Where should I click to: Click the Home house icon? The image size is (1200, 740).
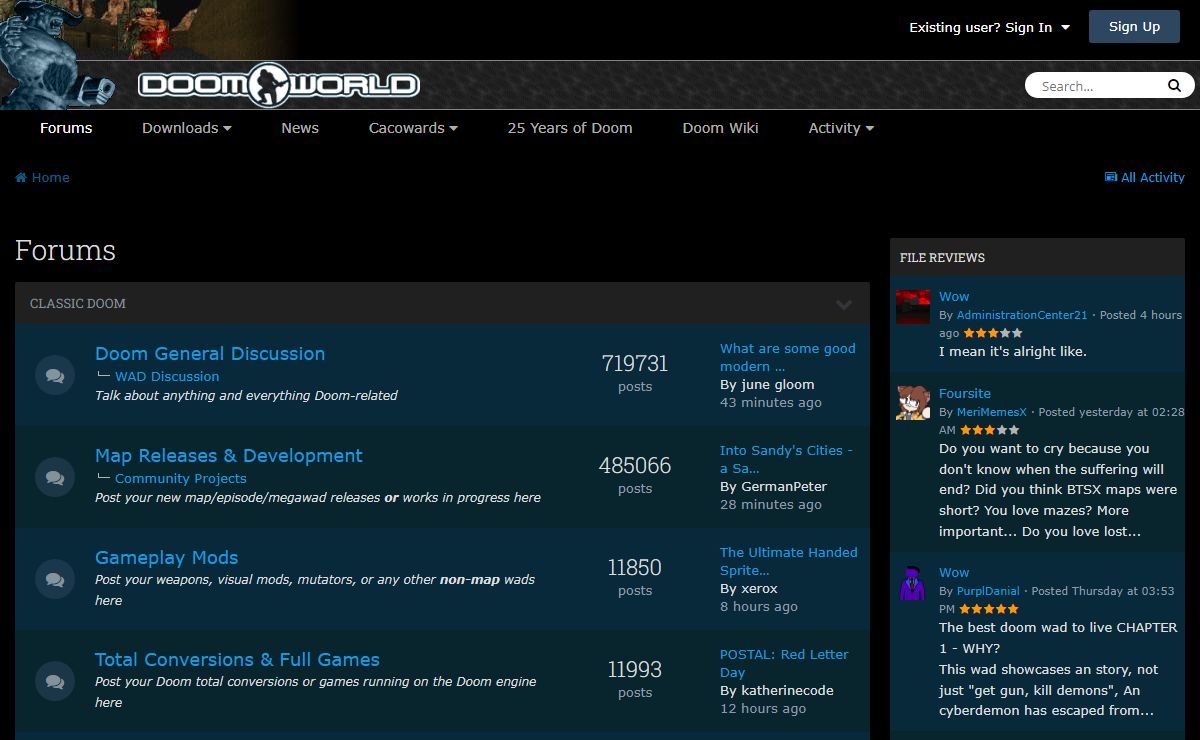(x=21, y=177)
